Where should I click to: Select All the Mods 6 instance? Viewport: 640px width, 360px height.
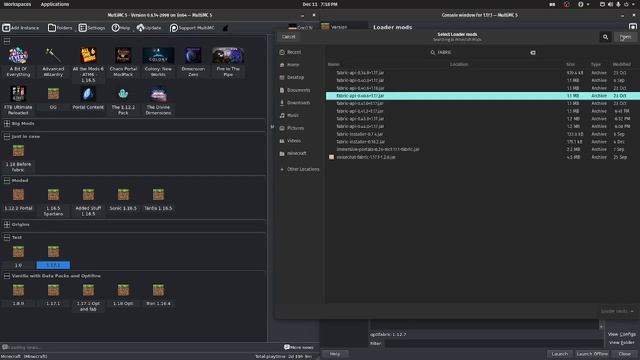88,56
